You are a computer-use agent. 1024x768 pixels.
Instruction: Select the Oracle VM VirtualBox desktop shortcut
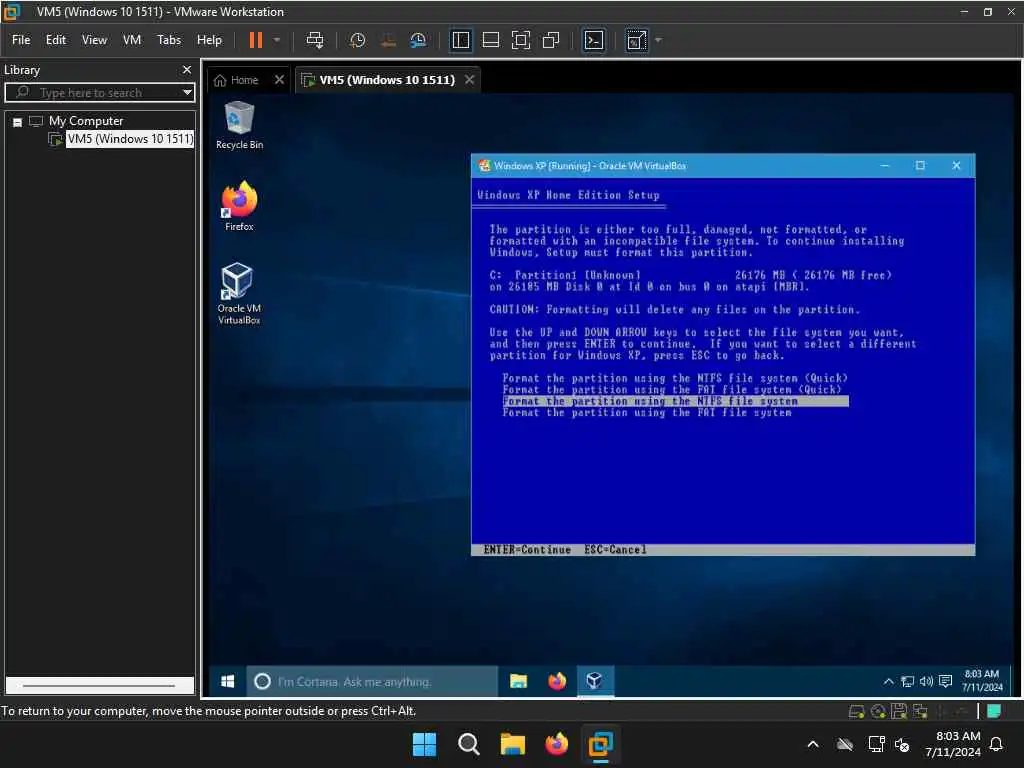pyautogui.click(x=239, y=293)
